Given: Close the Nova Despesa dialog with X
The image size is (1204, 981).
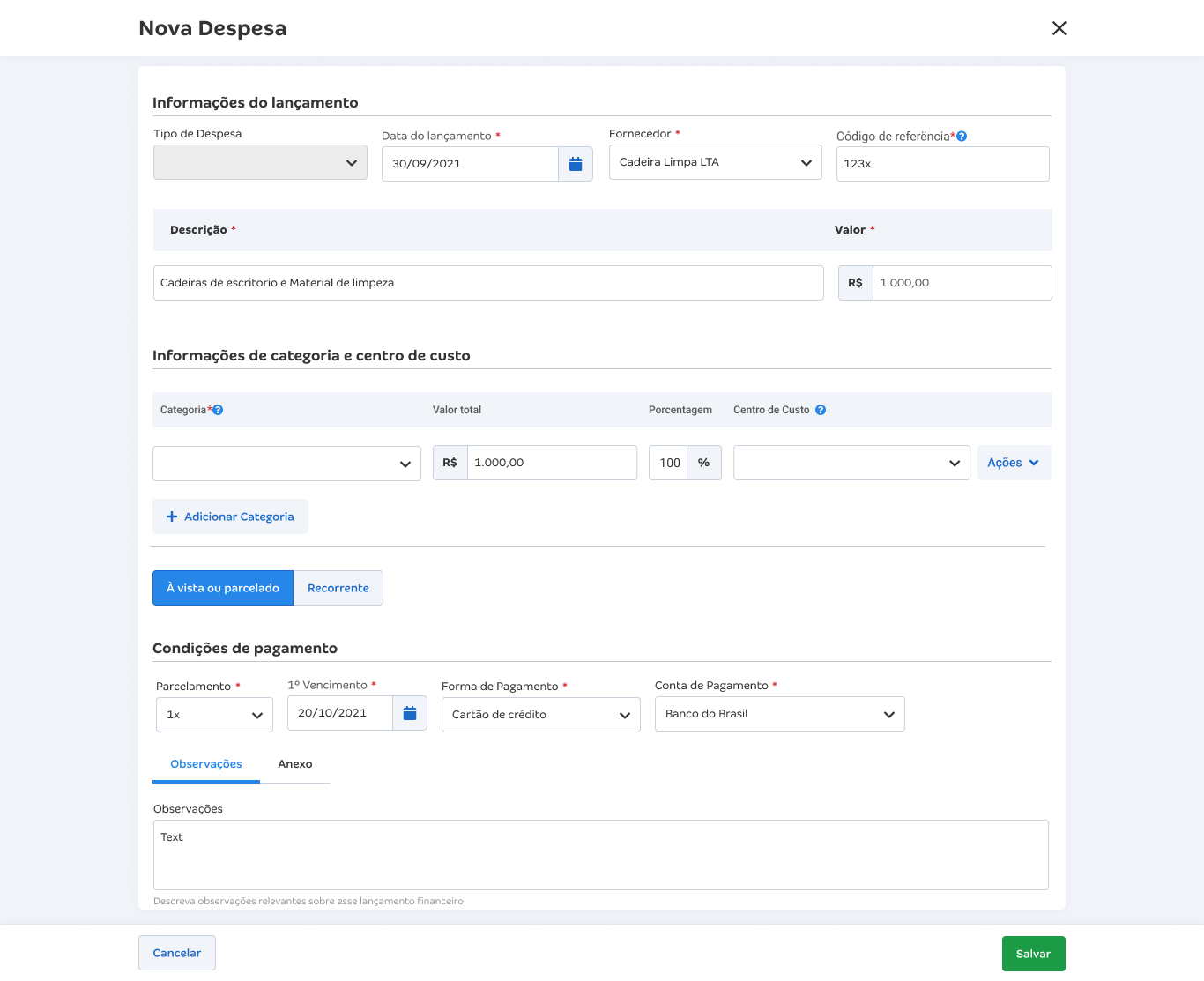Looking at the screenshot, I should pyautogui.click(x=1059, y=28).
